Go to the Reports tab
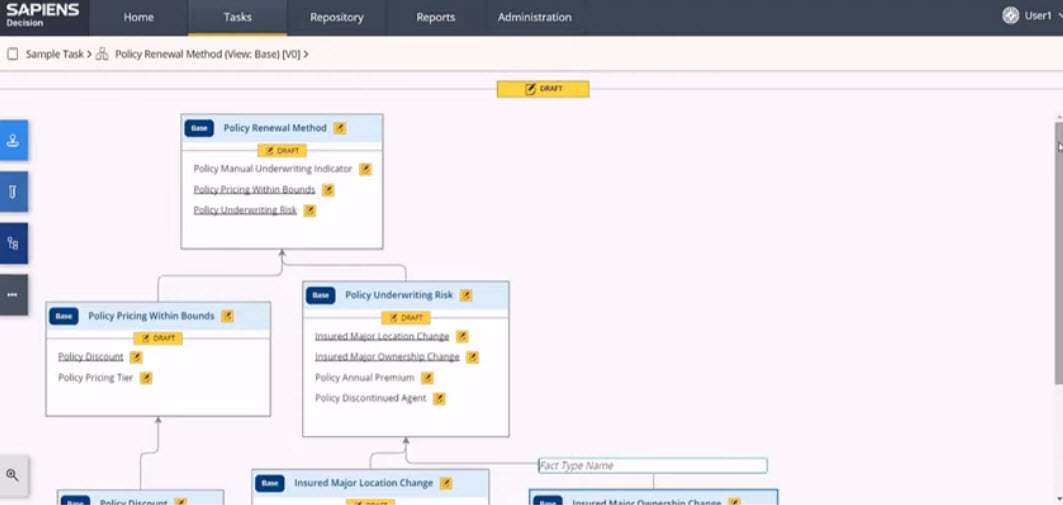The height and width of the screenshot is (505, 1063). (435, 17)
